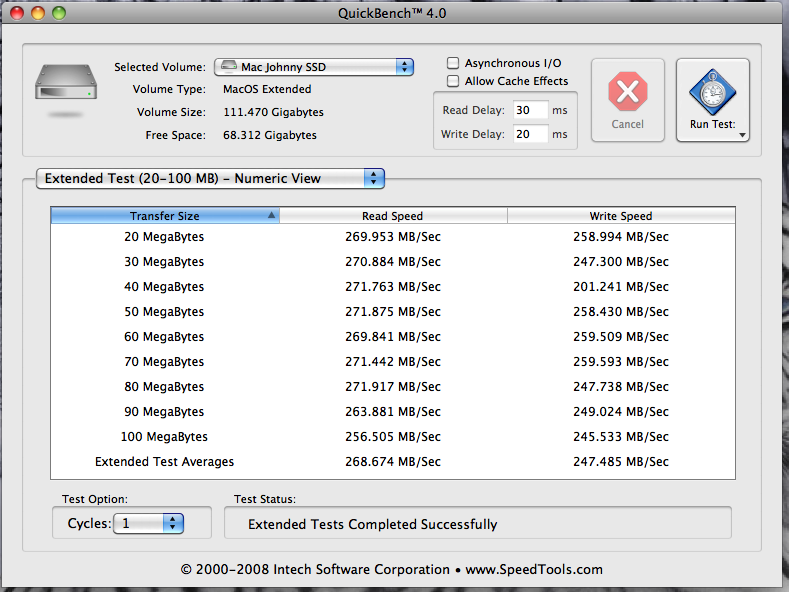Click the MacOS Extended volume type value
This screenshot has width=789, height=592.
point(267,89)
